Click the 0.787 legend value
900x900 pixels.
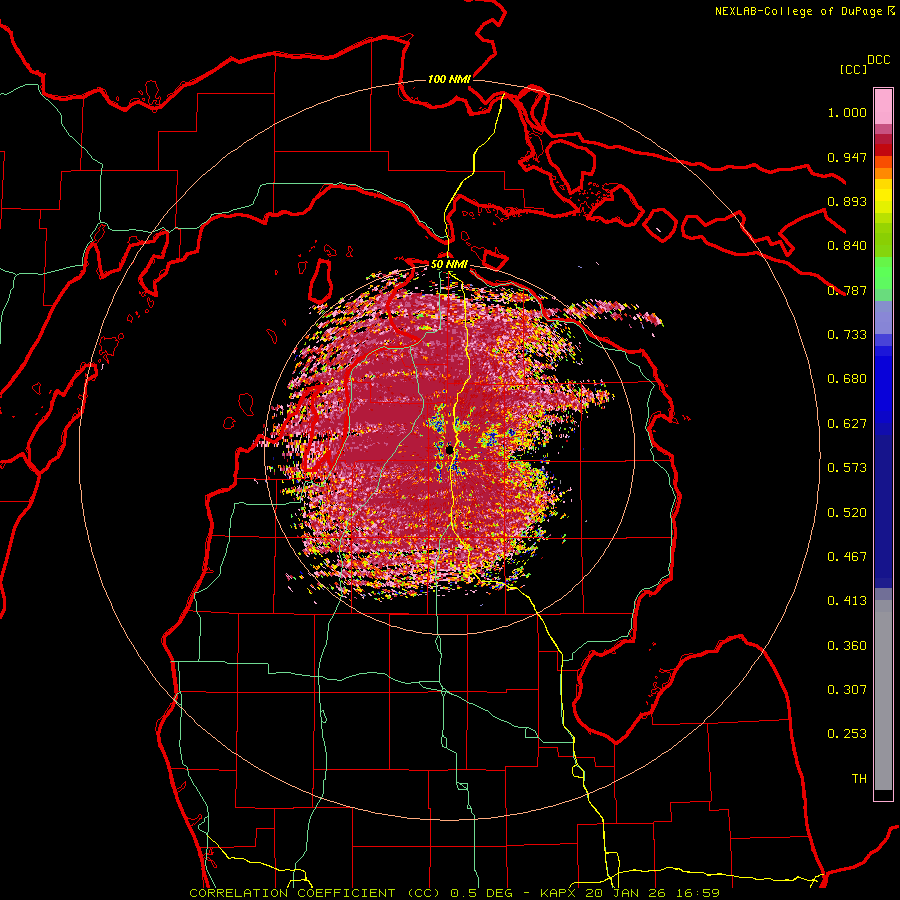pyautogui.click(x=847, y=290)
